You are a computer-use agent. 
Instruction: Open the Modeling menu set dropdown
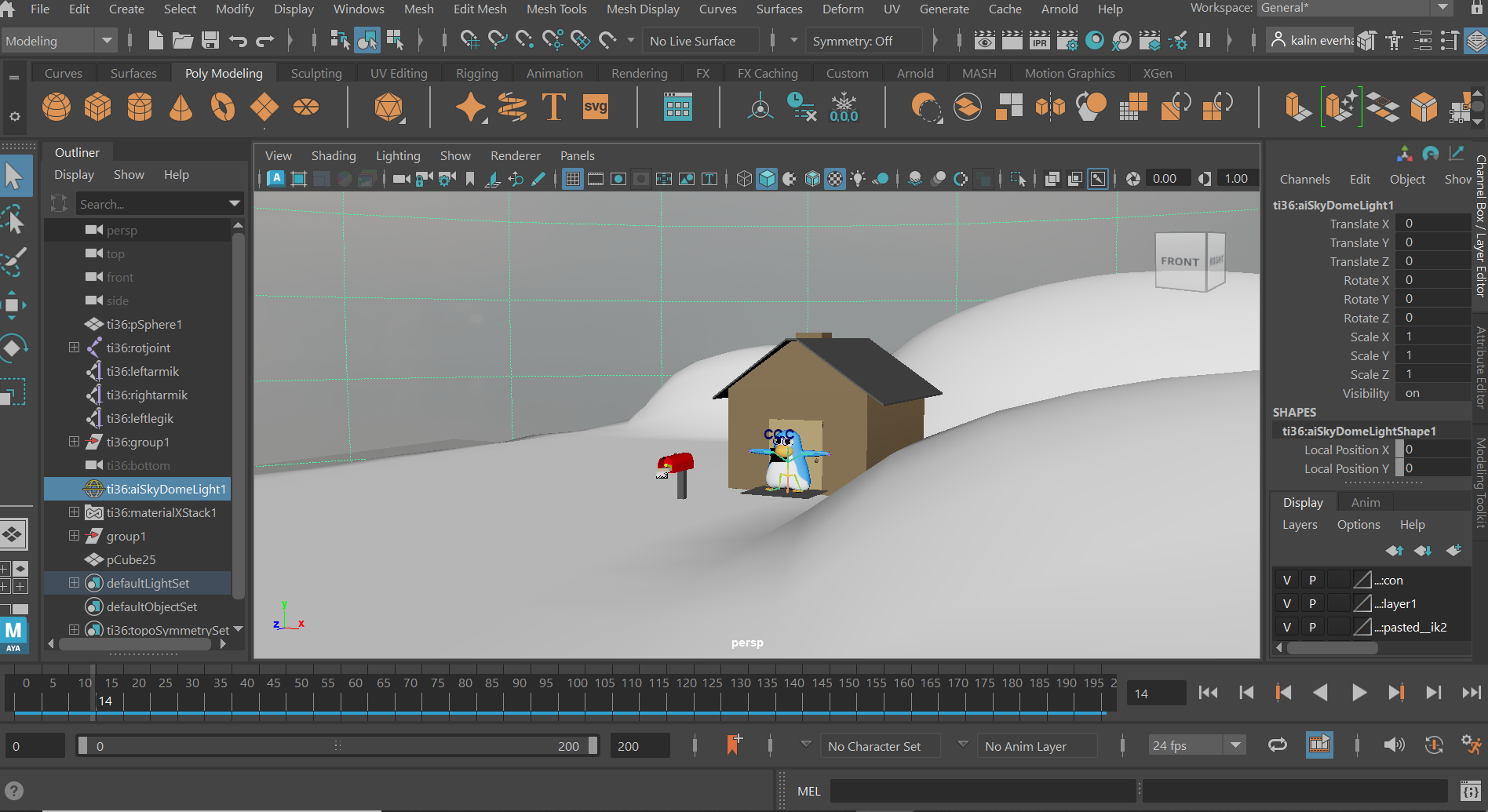coord(59,41)
